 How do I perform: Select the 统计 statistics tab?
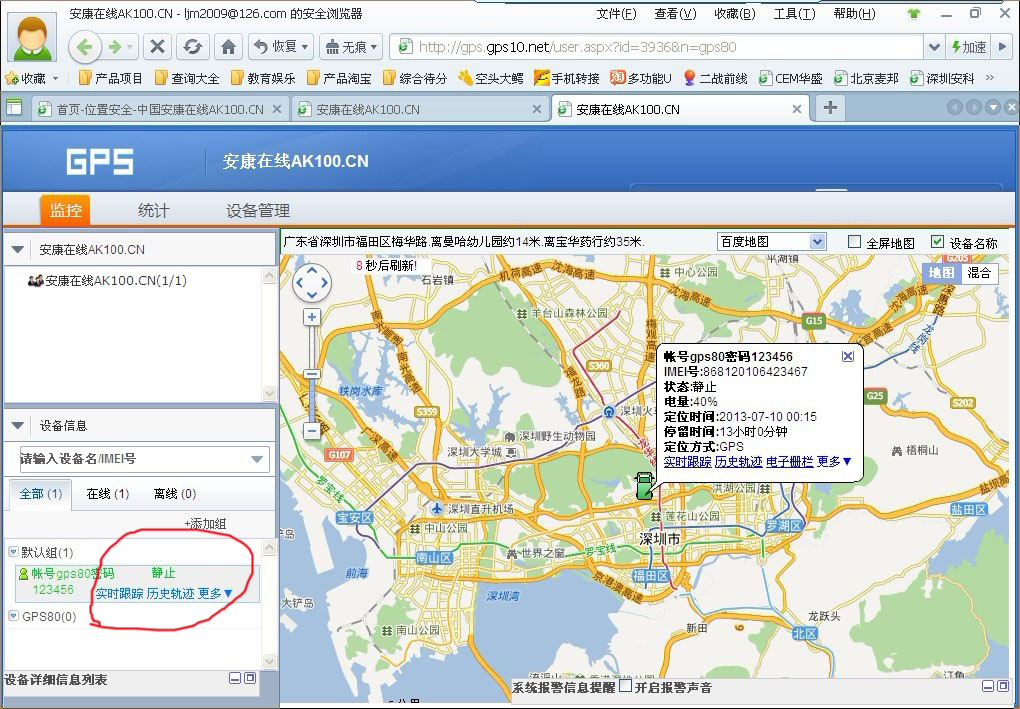point(154,210)
